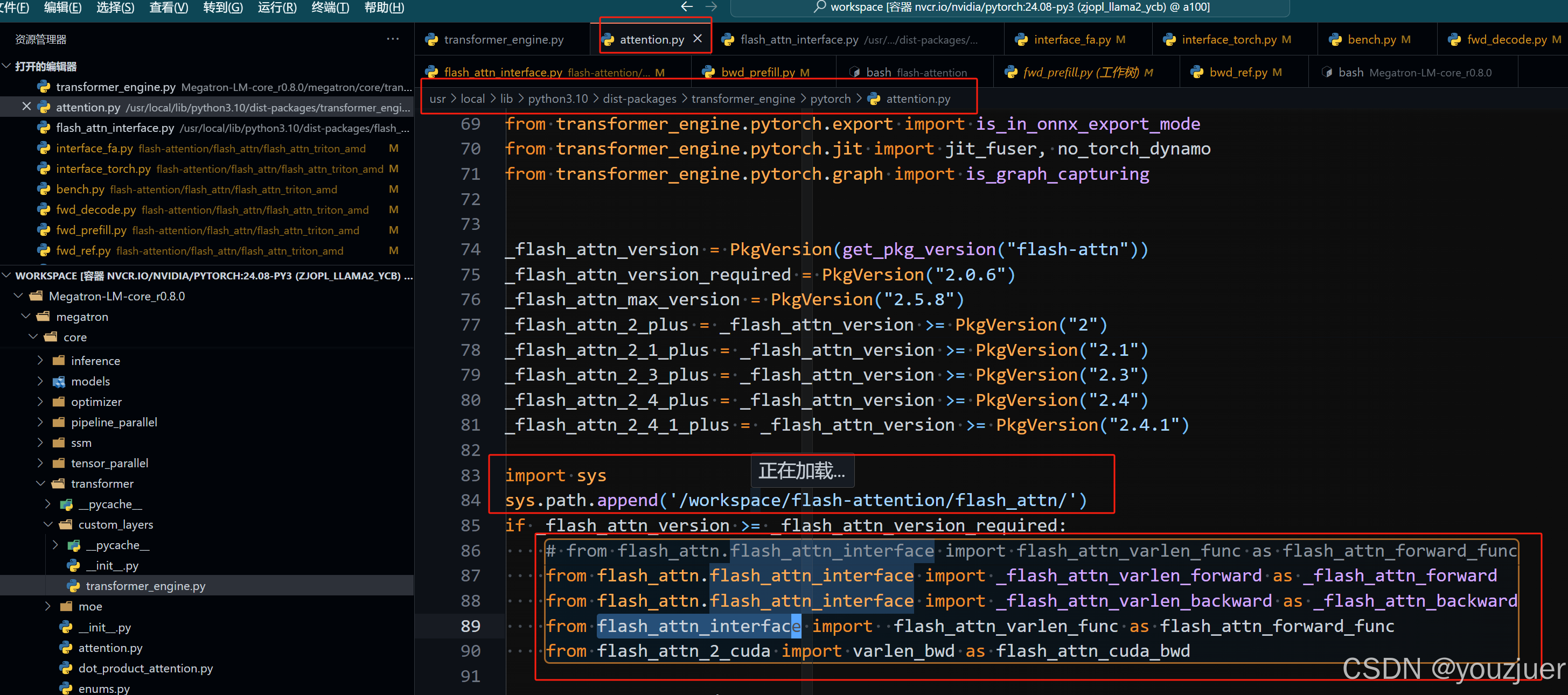Click the back navigation arrow
1568x695 pixels.
point(687,6)
